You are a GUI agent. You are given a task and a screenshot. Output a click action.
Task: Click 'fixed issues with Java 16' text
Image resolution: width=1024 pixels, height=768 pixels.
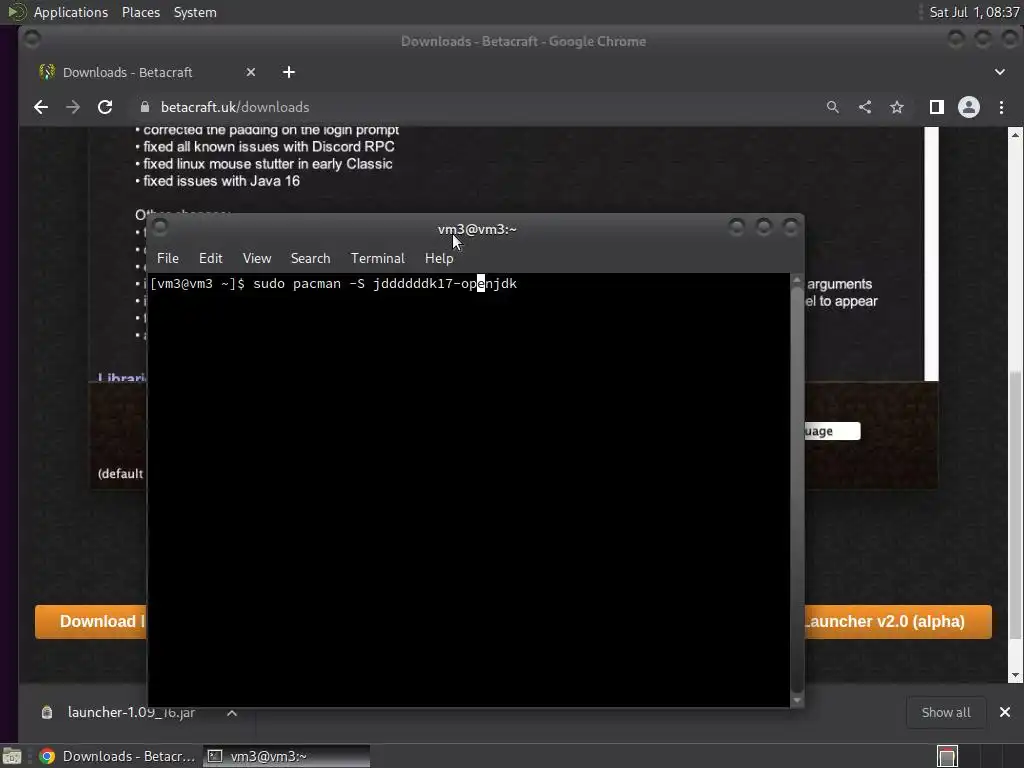point(221,181)
